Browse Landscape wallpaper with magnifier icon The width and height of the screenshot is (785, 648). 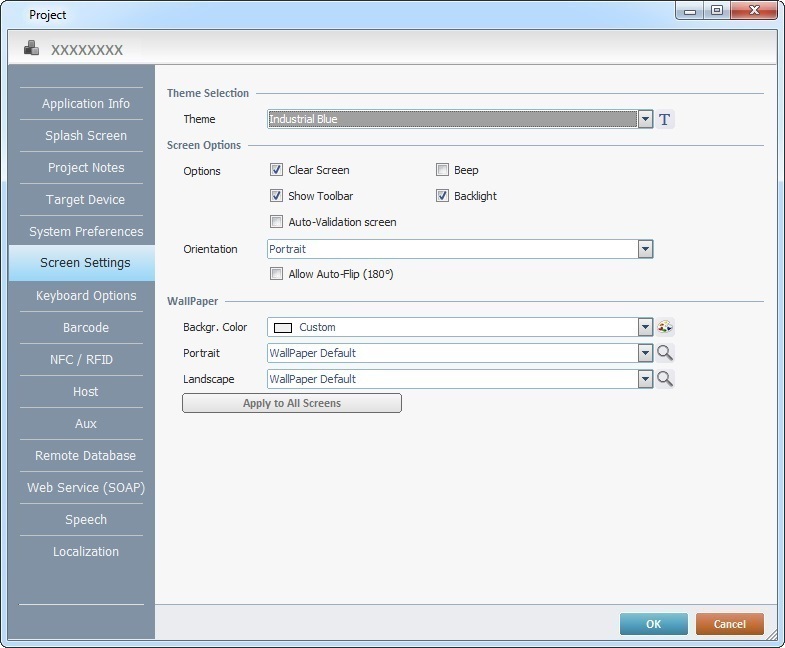tap(665, 379)
